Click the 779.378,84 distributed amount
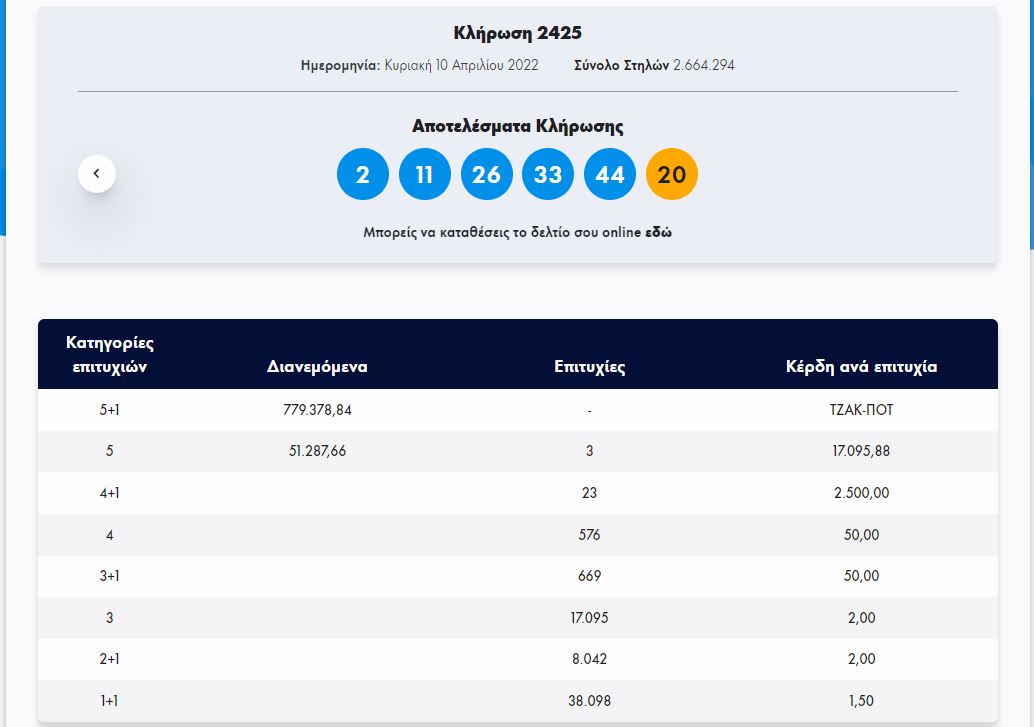Image resolution: width=1034 pixels, height=727 pixels. pos(317,409)
